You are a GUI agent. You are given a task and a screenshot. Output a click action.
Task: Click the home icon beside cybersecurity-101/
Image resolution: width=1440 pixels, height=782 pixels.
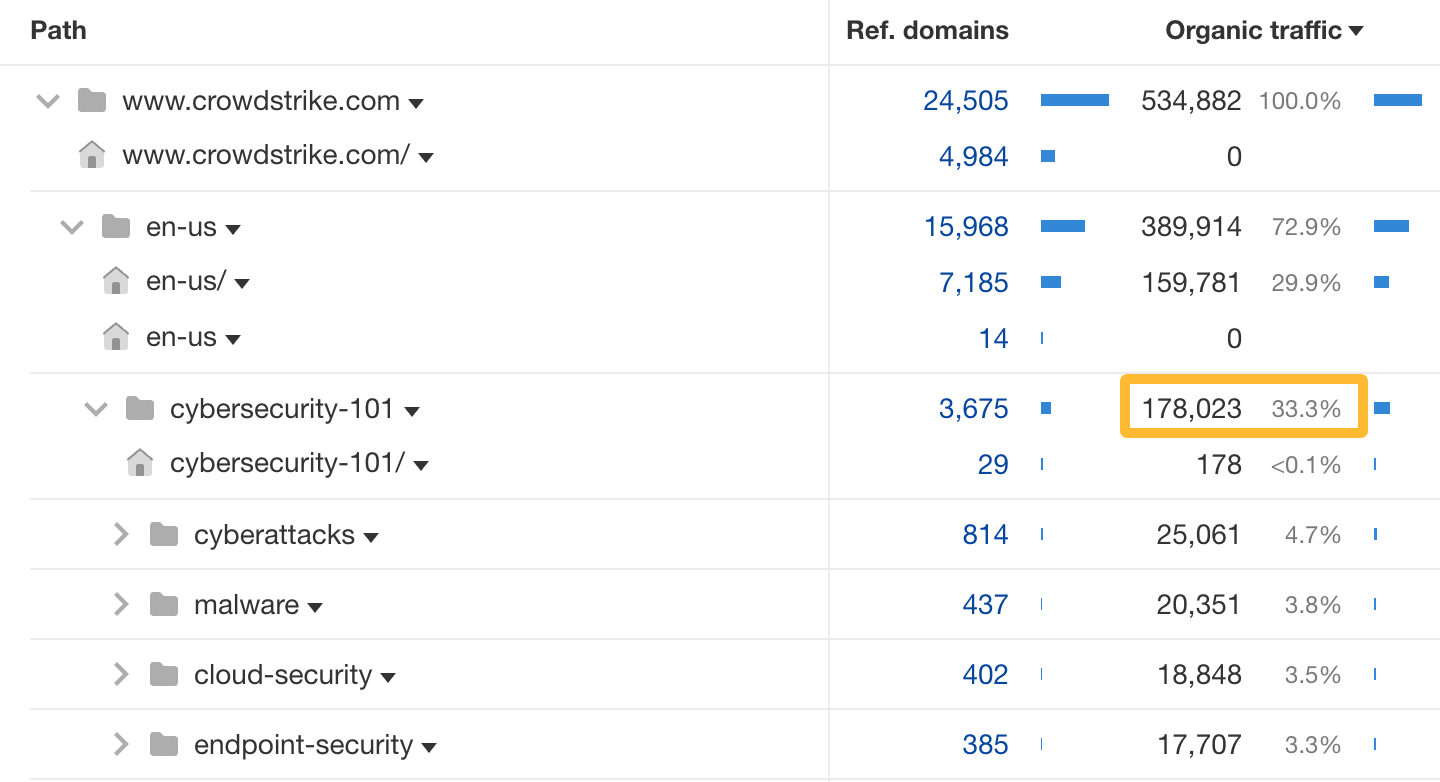click(140, 463)
